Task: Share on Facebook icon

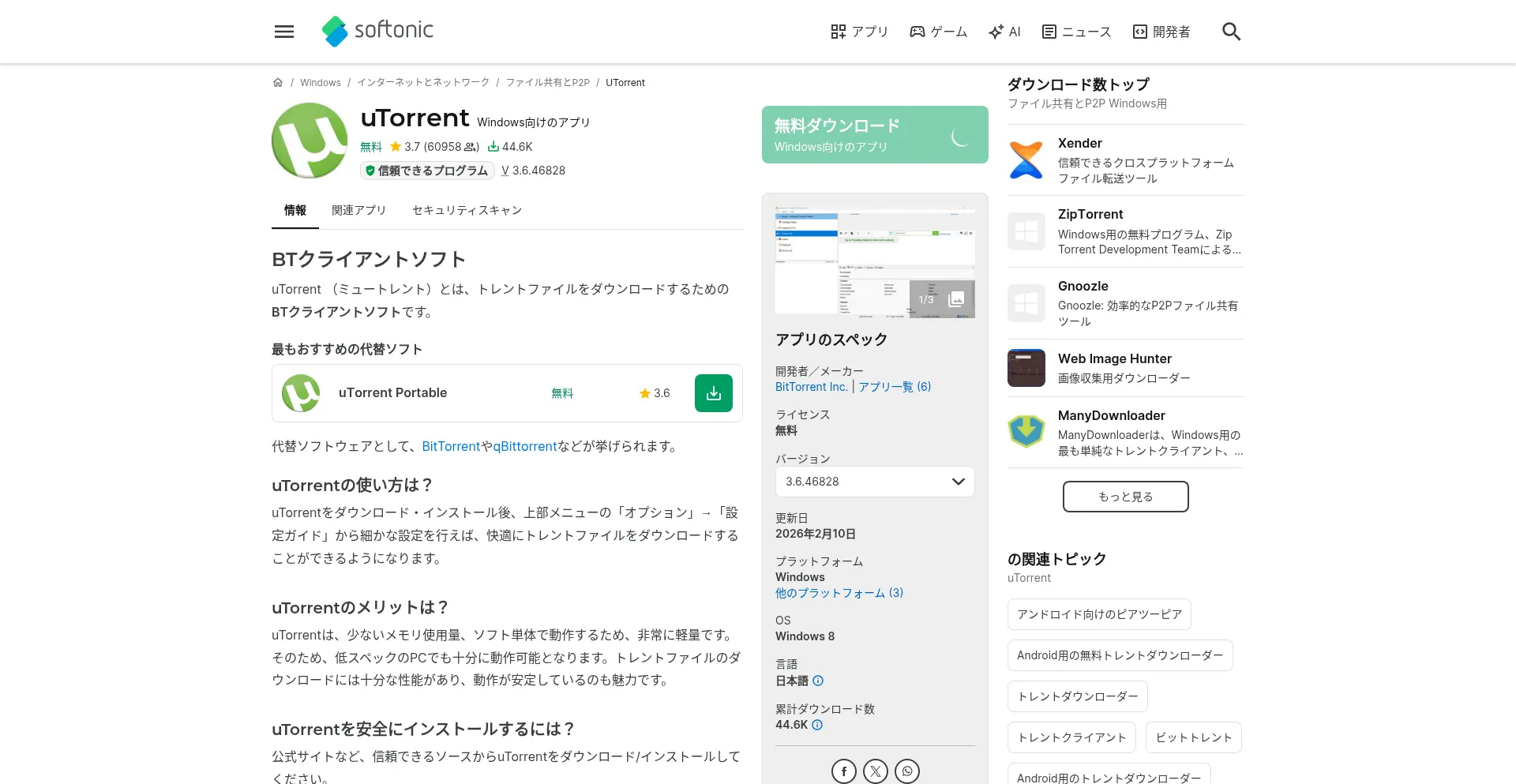Action: click(x=844, y=771)
